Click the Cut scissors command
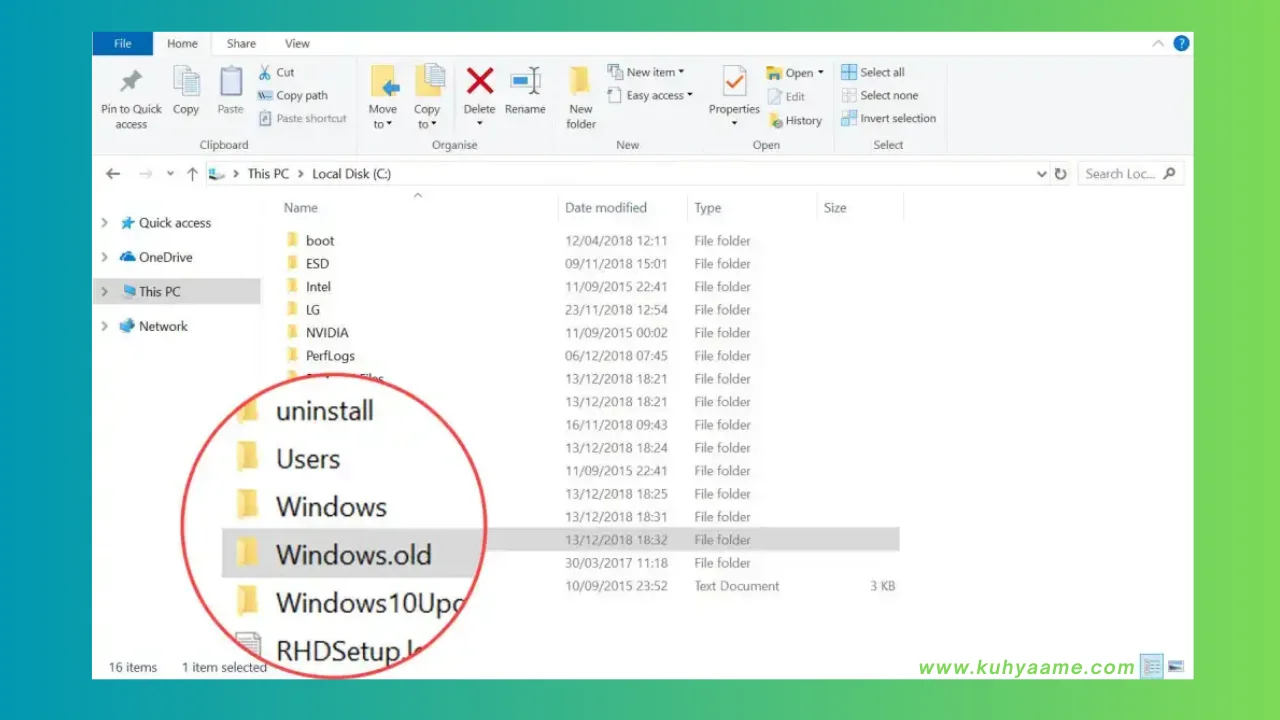Image resolution: width=1280 pixels, height=720 pixels. tap(276, 72)
